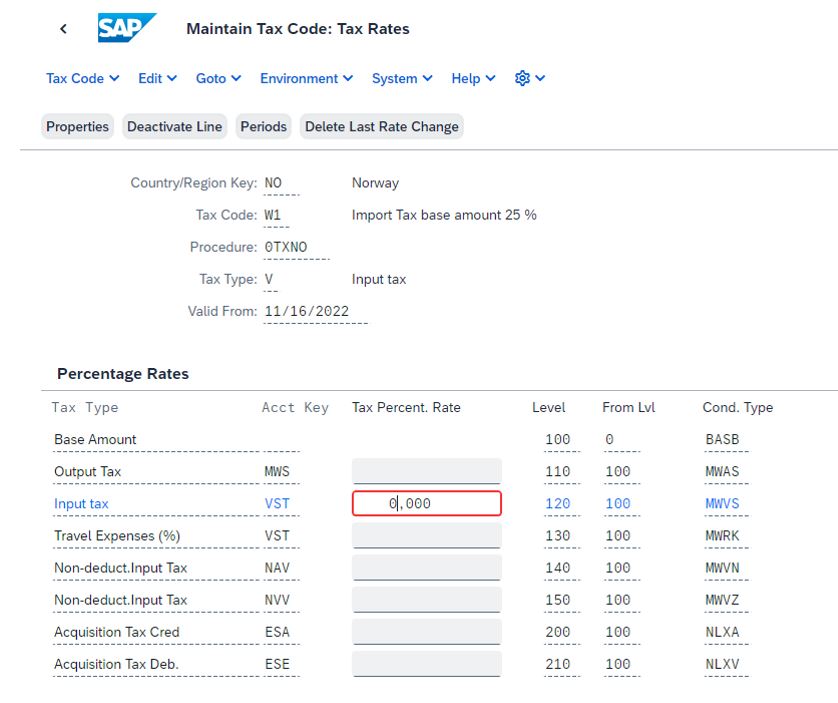The height and width of the screenshot is (703, 838).
Task: Click the ESA account key
Action: pos(277,632)
